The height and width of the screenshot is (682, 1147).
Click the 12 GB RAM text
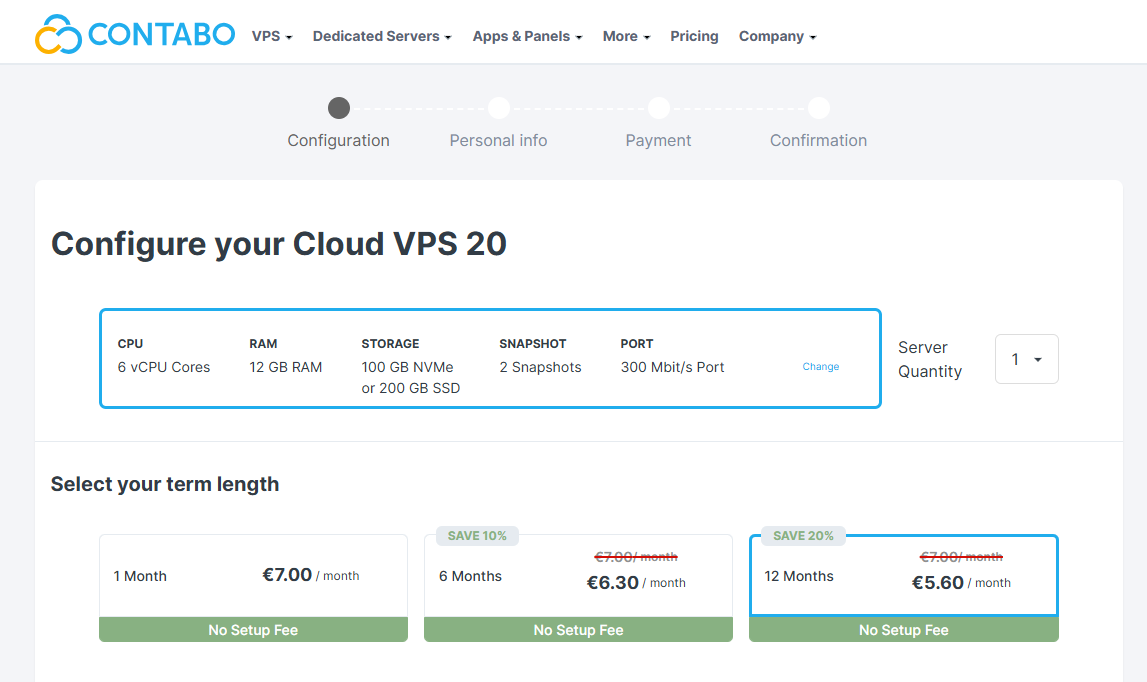[285, 367]
